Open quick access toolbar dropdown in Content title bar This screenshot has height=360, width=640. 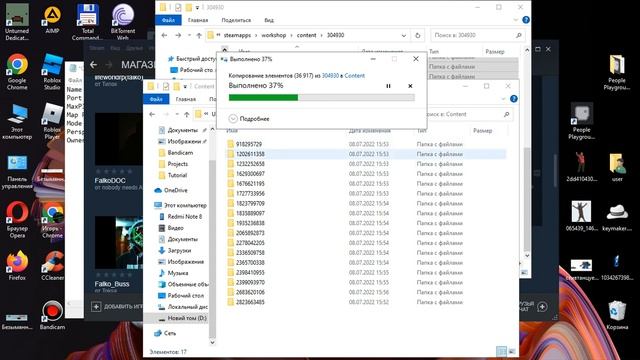click(x=185, y=86)
